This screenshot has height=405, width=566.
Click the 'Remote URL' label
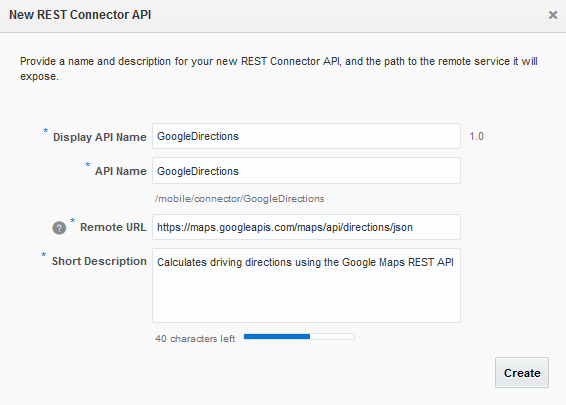113,227
